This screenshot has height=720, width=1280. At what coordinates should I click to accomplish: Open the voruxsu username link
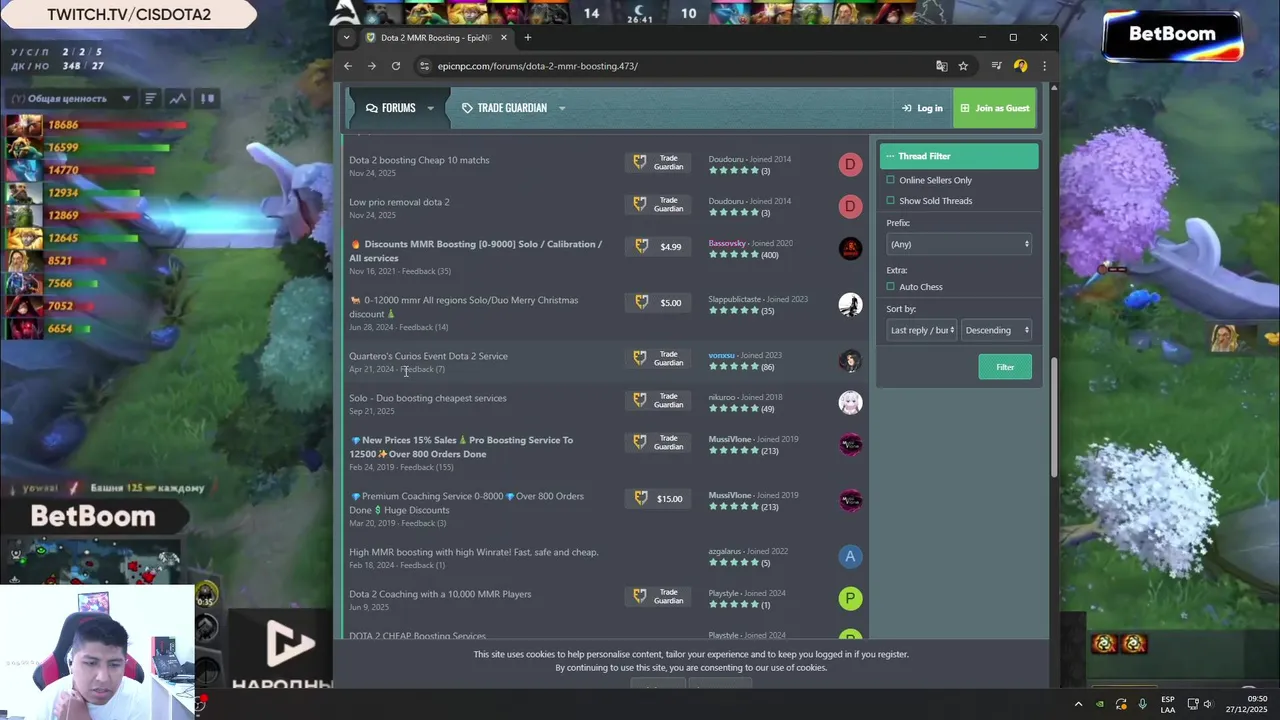(722, 355)
